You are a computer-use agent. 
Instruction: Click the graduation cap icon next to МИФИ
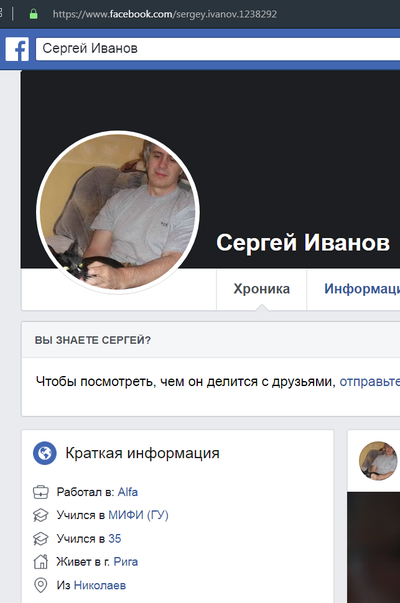[x=41, y=515]
